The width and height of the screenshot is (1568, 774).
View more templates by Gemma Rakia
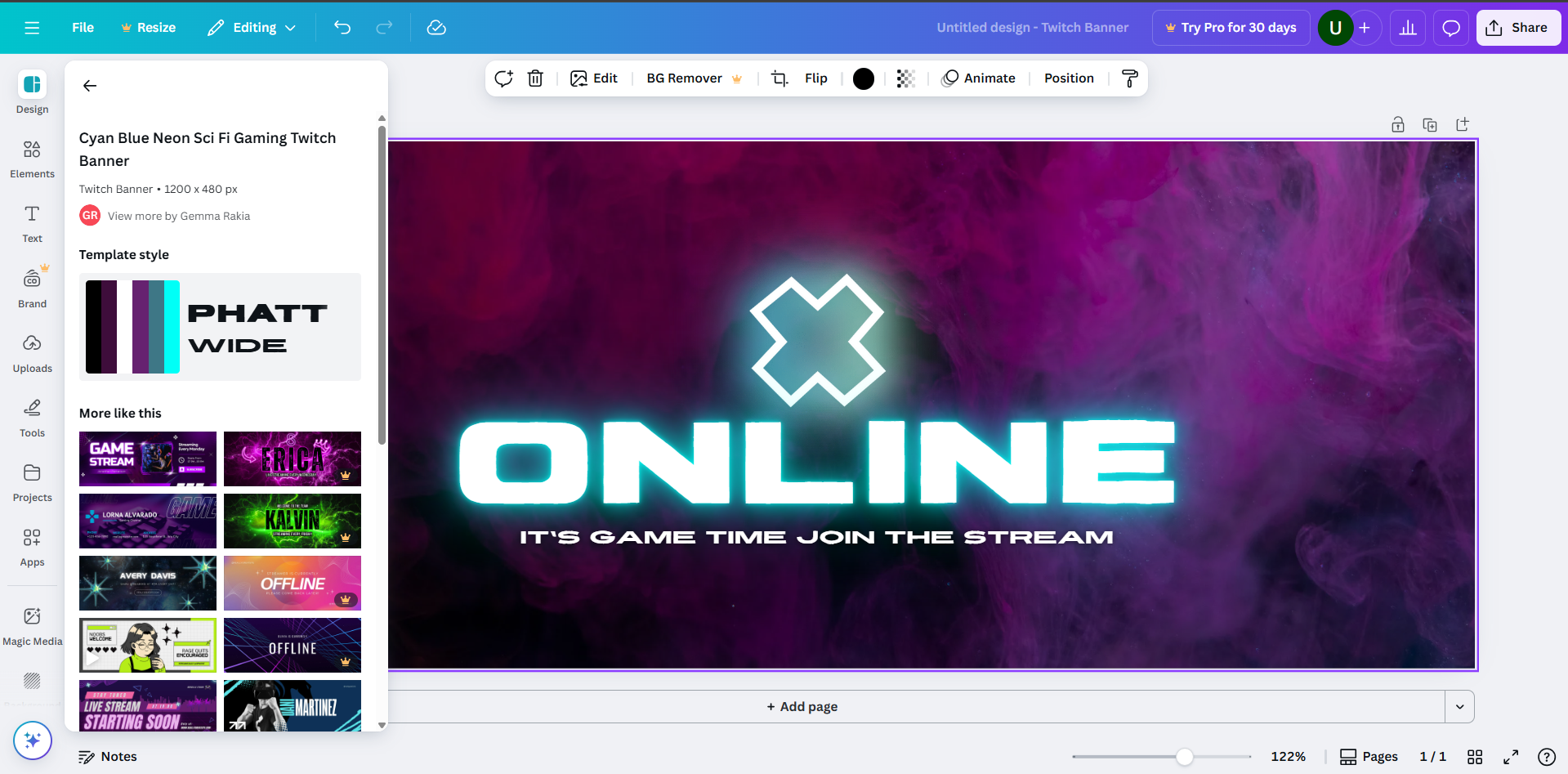click(179, 216)
